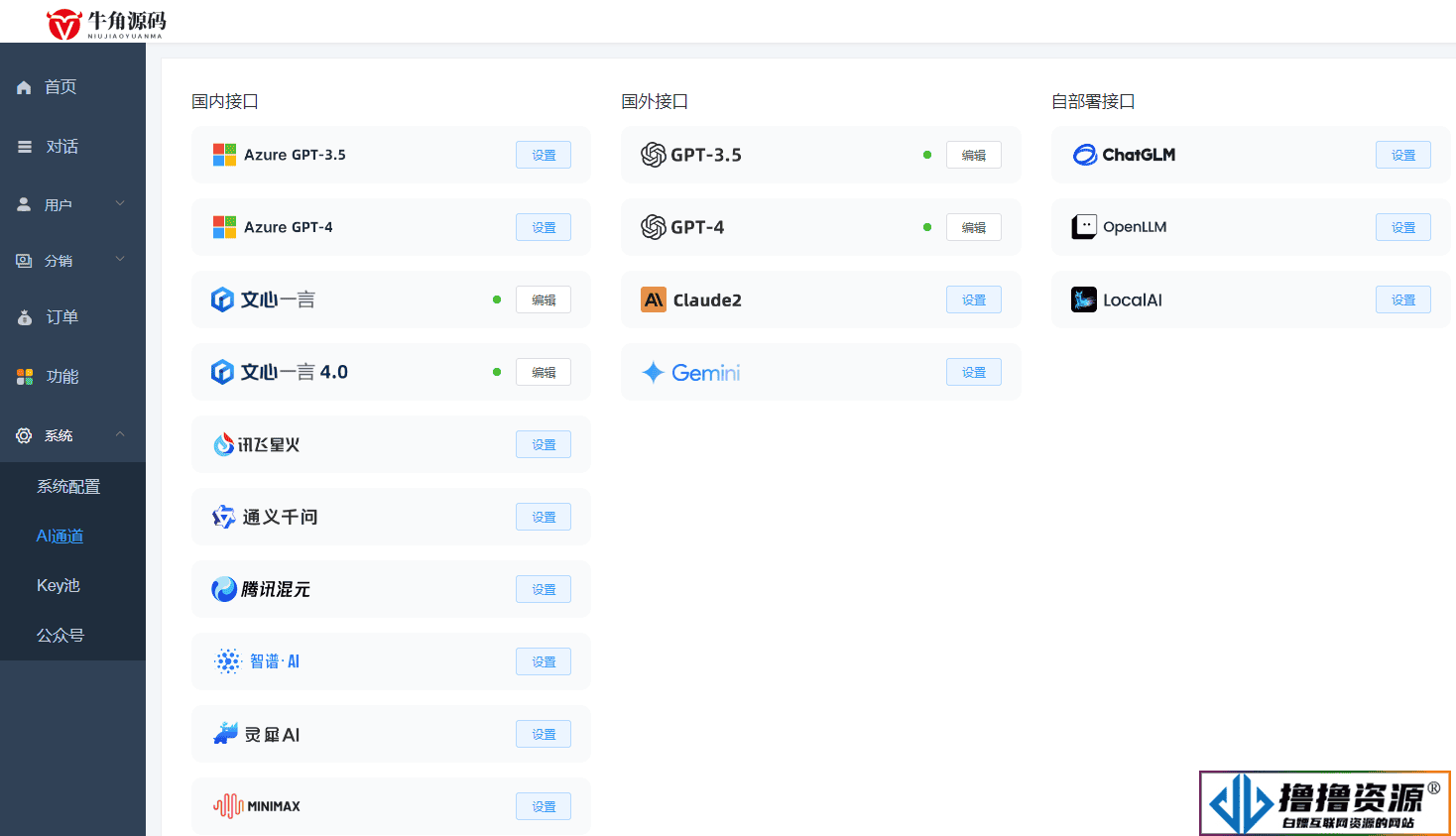Viewport: 1456px width, 836px height.
Task: Click 编辑 for 文心一言 4.0
Action: (x=544, y=372)
